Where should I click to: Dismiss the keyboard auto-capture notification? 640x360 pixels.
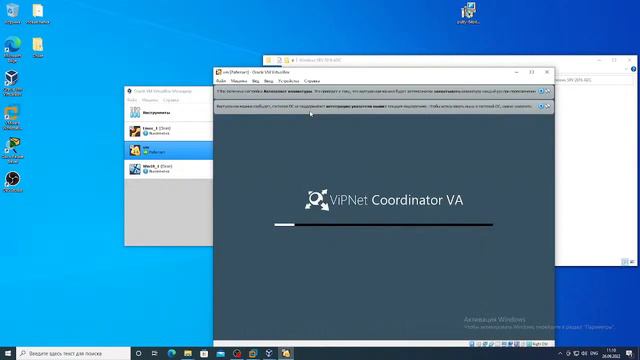(x=548, y=91)
